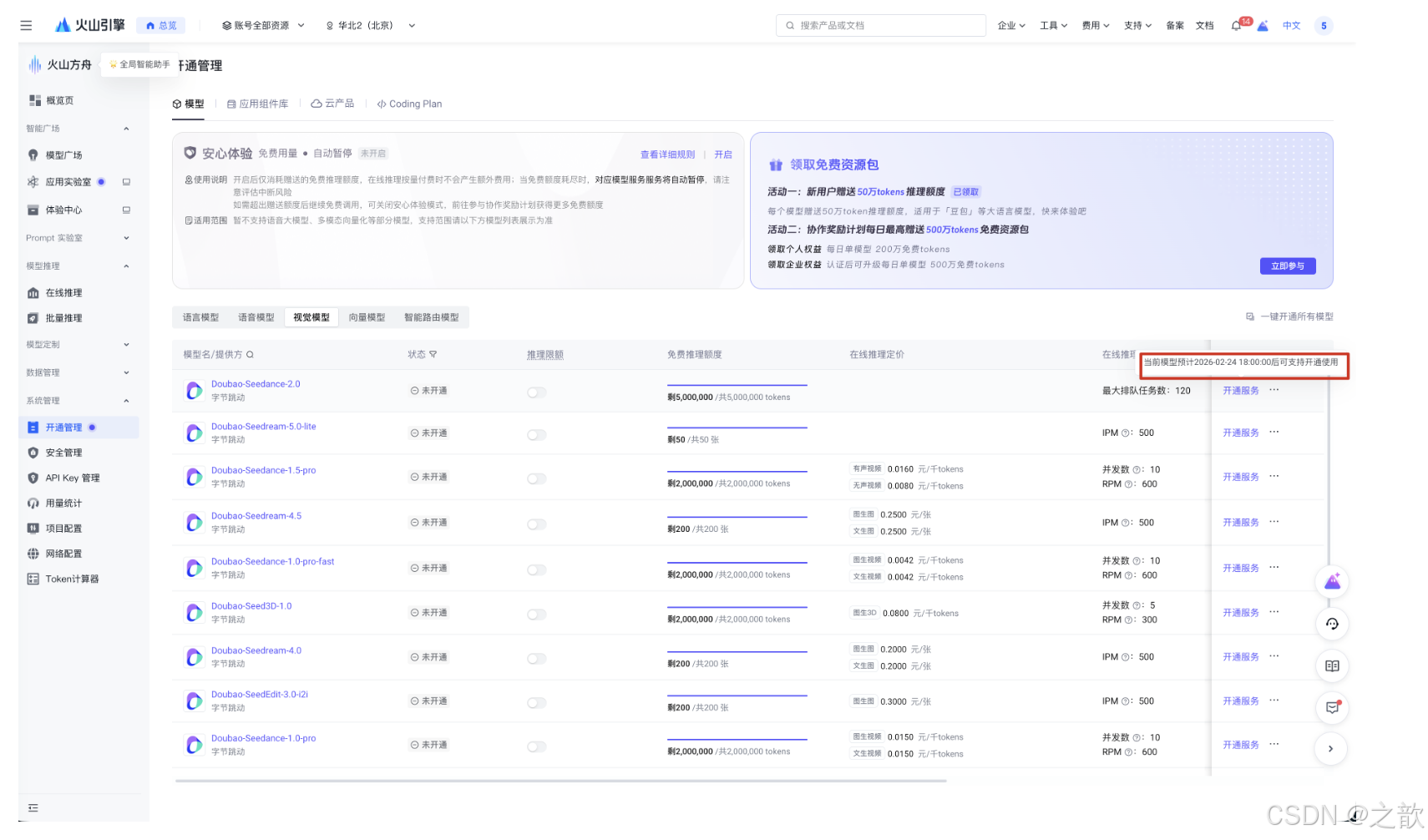This screenshot has width=1428, height=840.
Task: Click the search icon beside 模型名/提供方
Action: pyautogui.click(x=250, y=355)
